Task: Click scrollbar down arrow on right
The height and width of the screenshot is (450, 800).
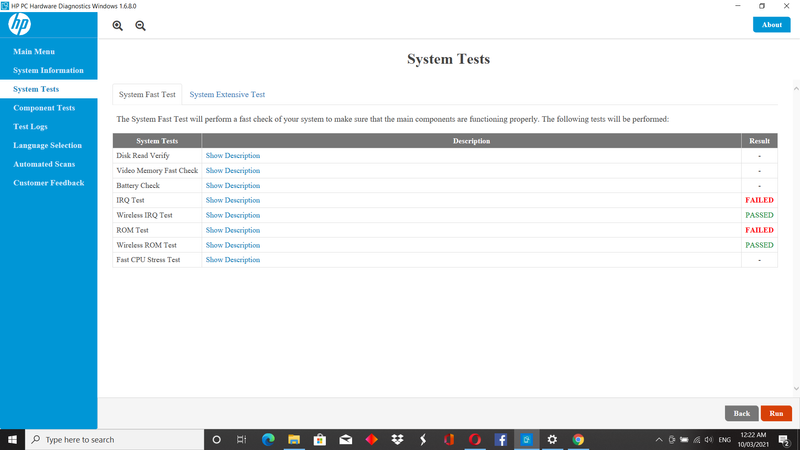Action: [796, 389]
